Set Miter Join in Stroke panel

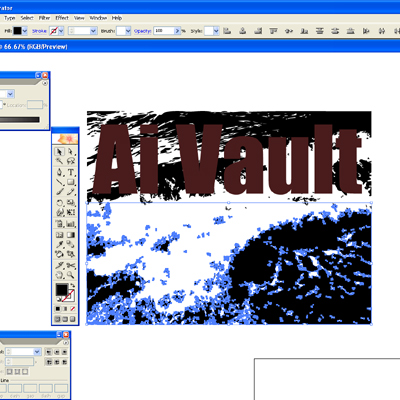49,362
